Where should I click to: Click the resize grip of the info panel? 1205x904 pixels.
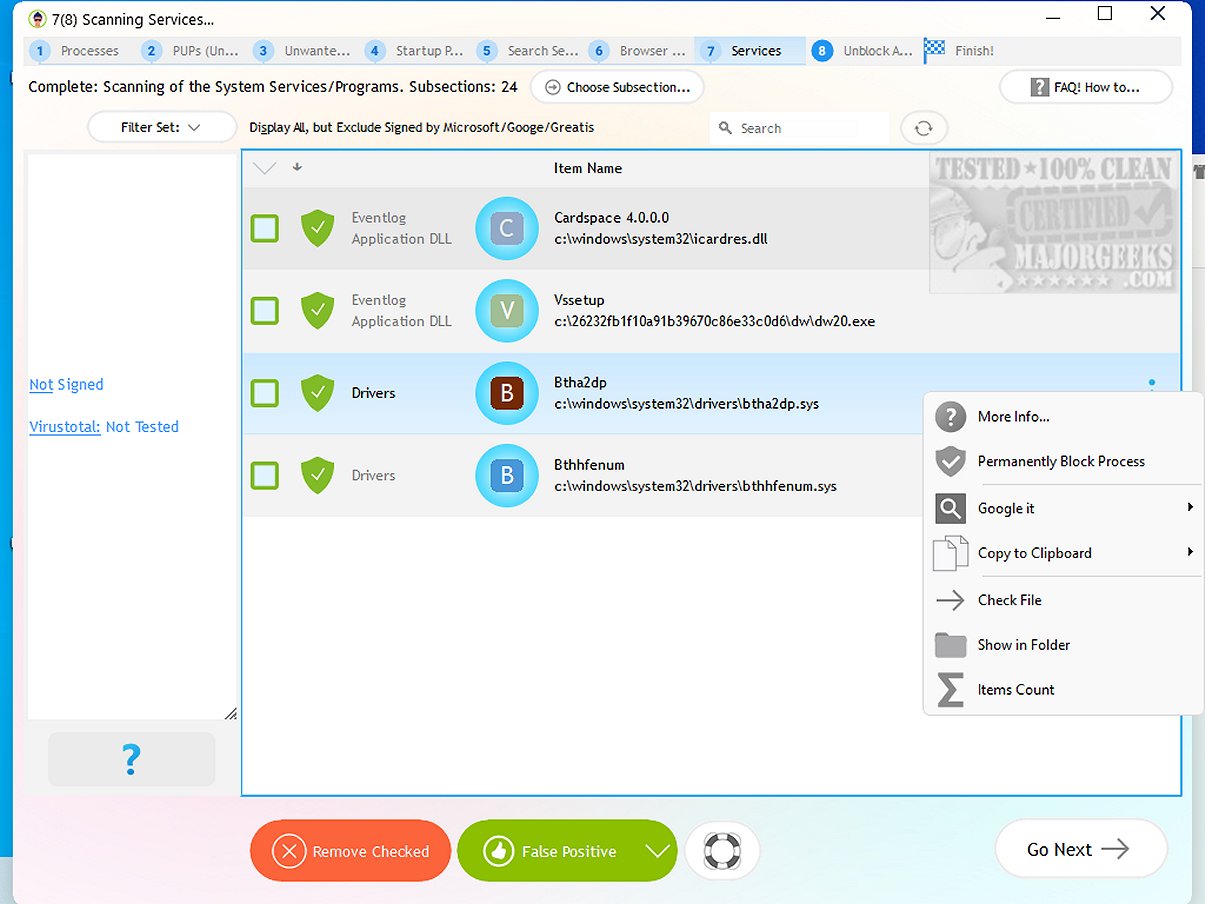tap(230, 713)
